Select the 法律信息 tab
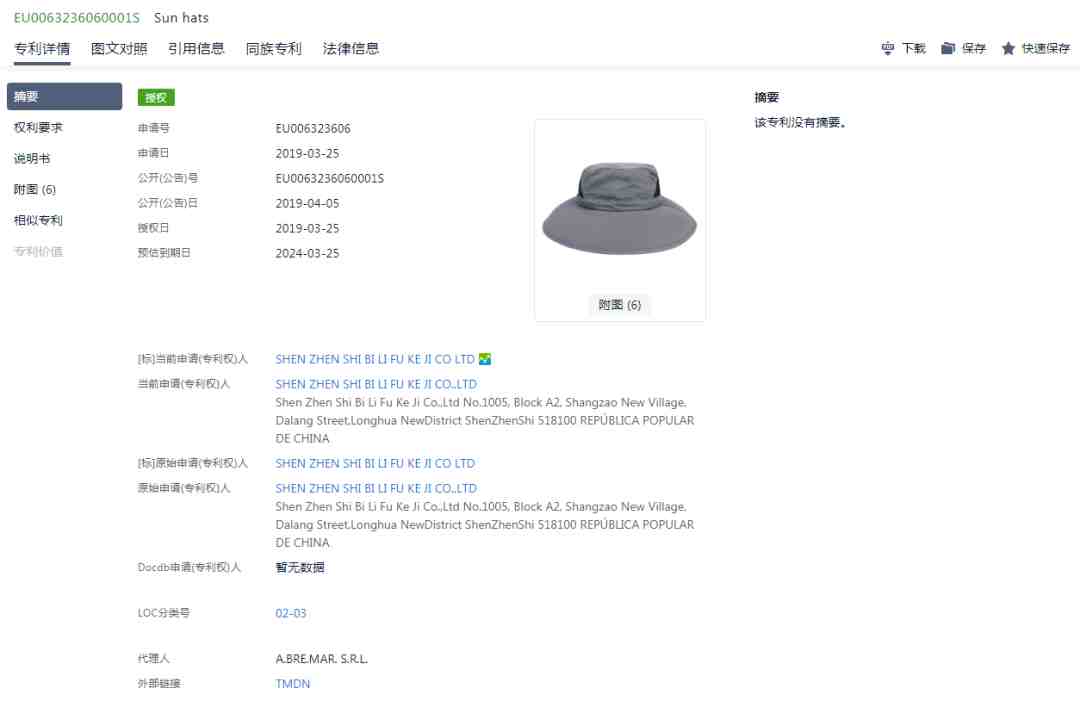1080x707 pixels. click(x=351, y=49)
